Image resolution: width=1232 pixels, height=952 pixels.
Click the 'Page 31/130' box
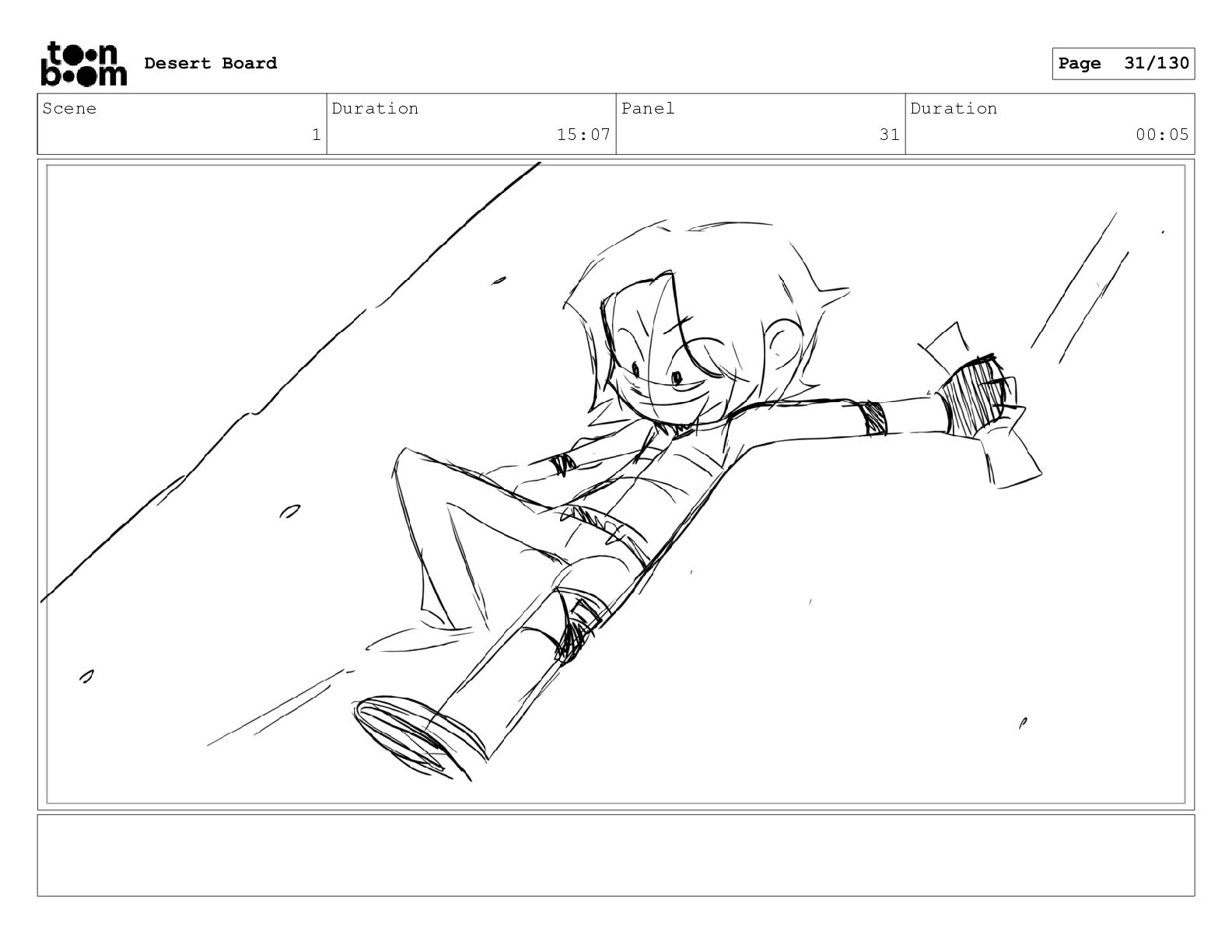click(x=1123, y=64)
